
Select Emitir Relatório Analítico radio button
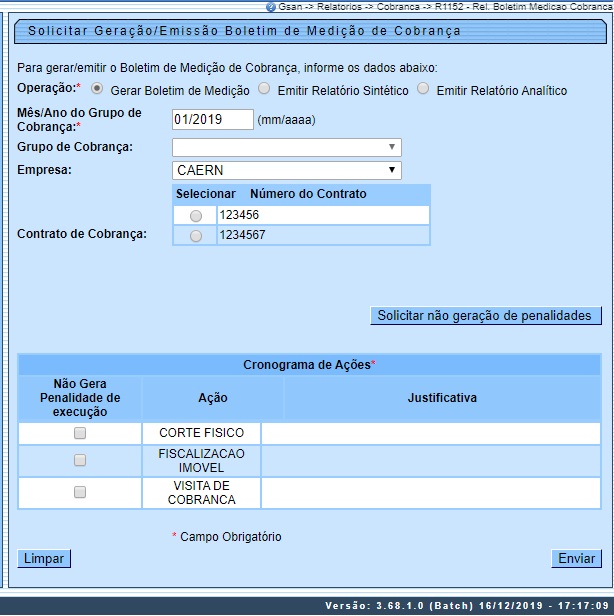[423, 89]
